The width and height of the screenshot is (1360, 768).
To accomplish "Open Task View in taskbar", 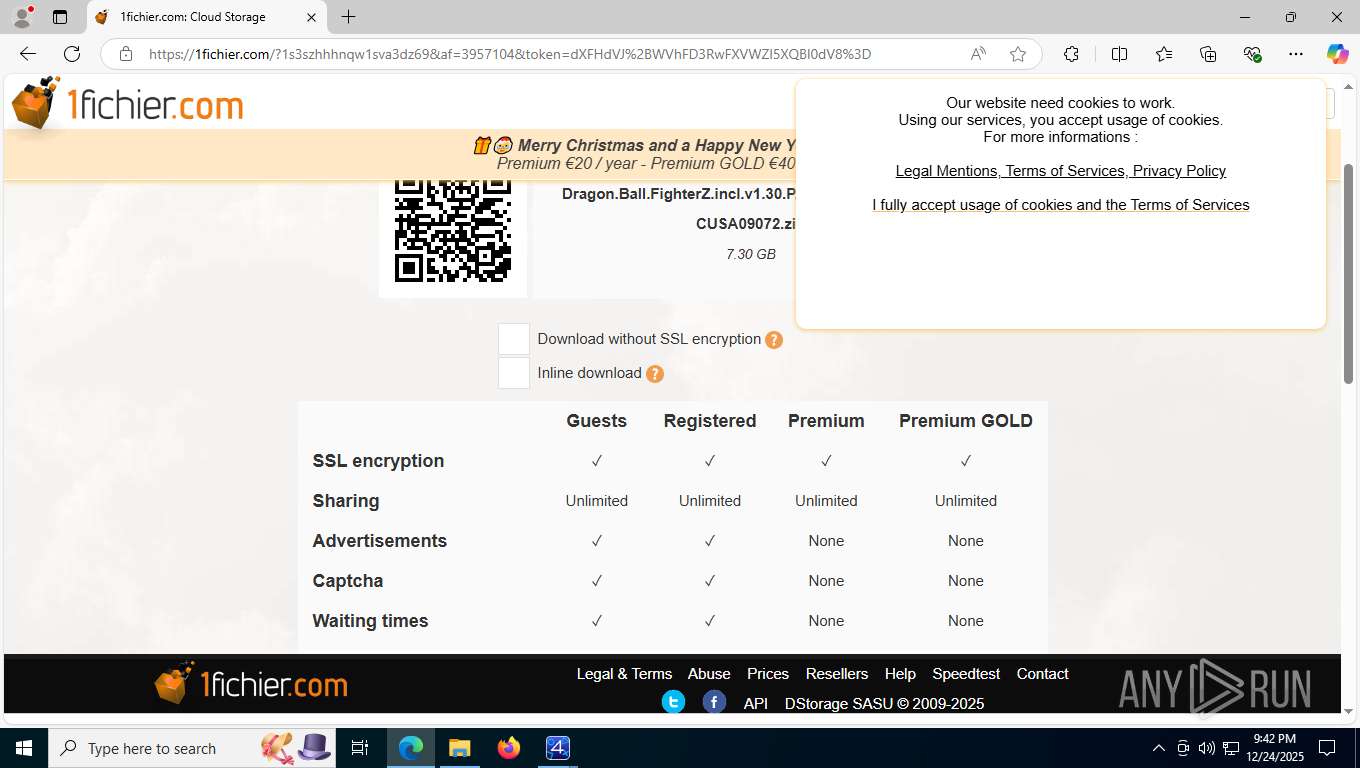I will 360,748.
